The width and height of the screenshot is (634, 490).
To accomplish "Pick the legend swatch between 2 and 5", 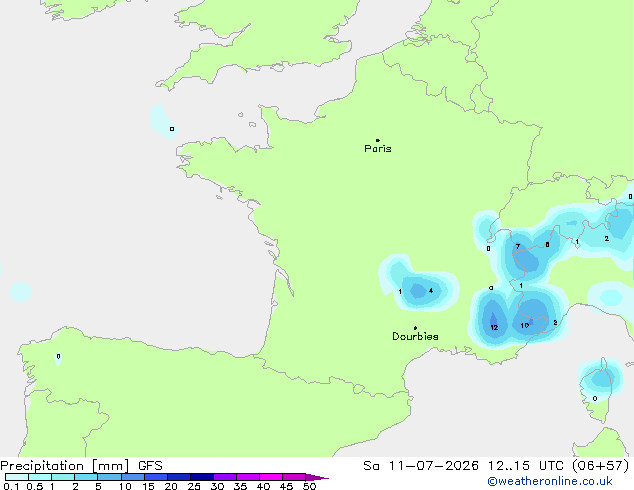I will pyautogui.click(x=86, y=477).
